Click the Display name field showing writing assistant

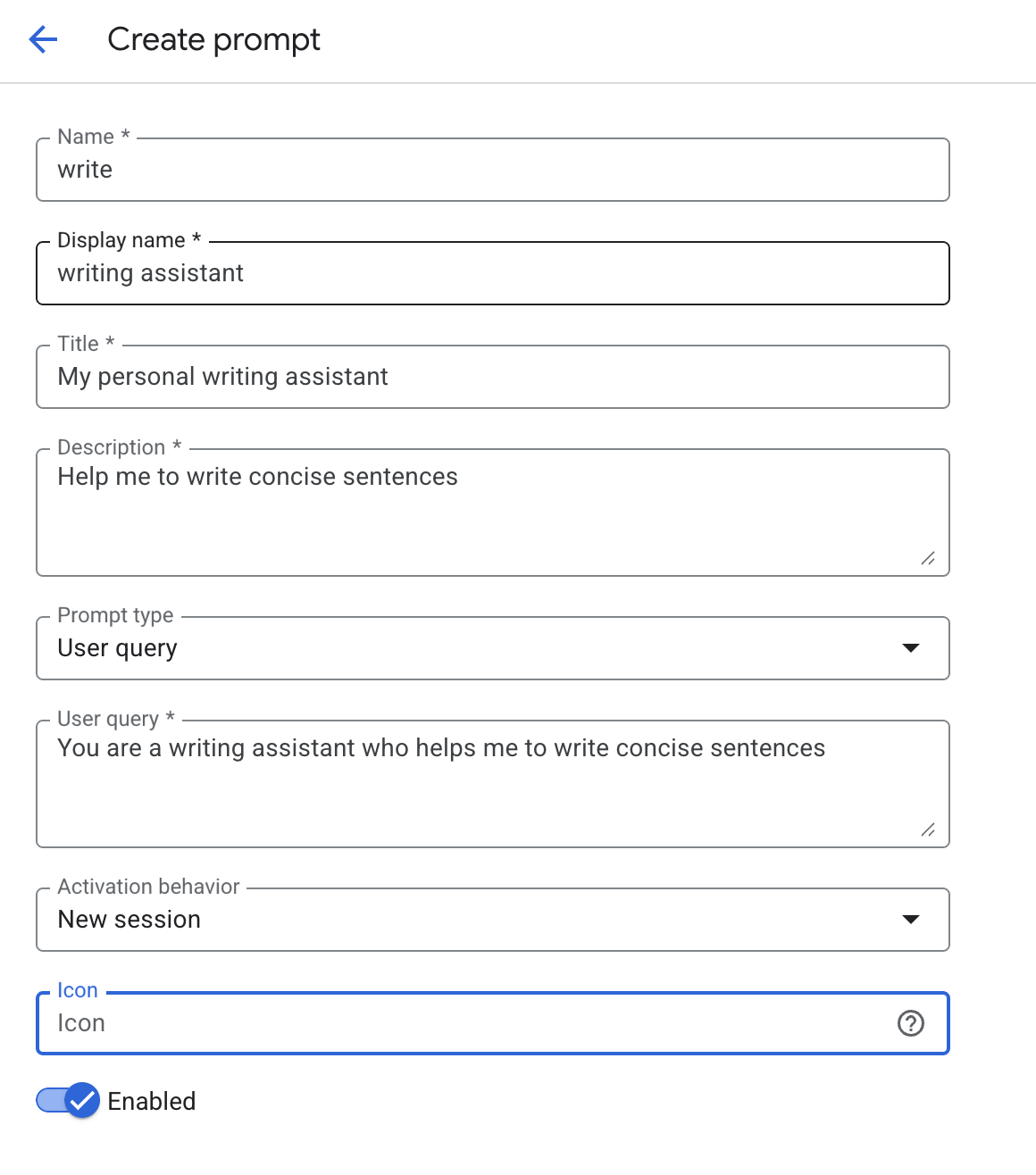point(491,273)
